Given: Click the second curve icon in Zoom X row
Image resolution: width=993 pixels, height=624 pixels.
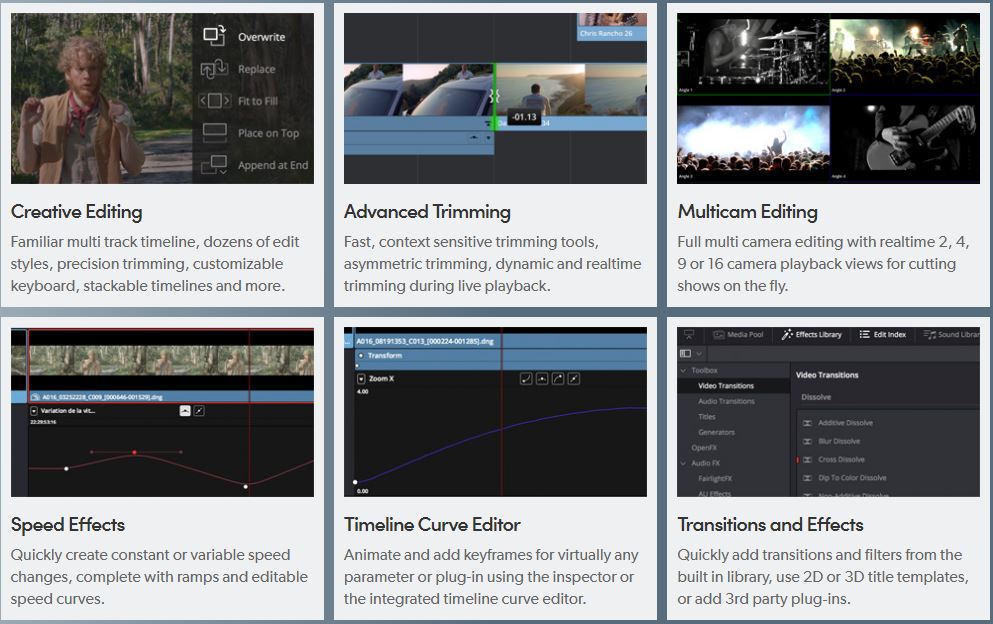Looking at the screenshot, I should coord(542,379).
